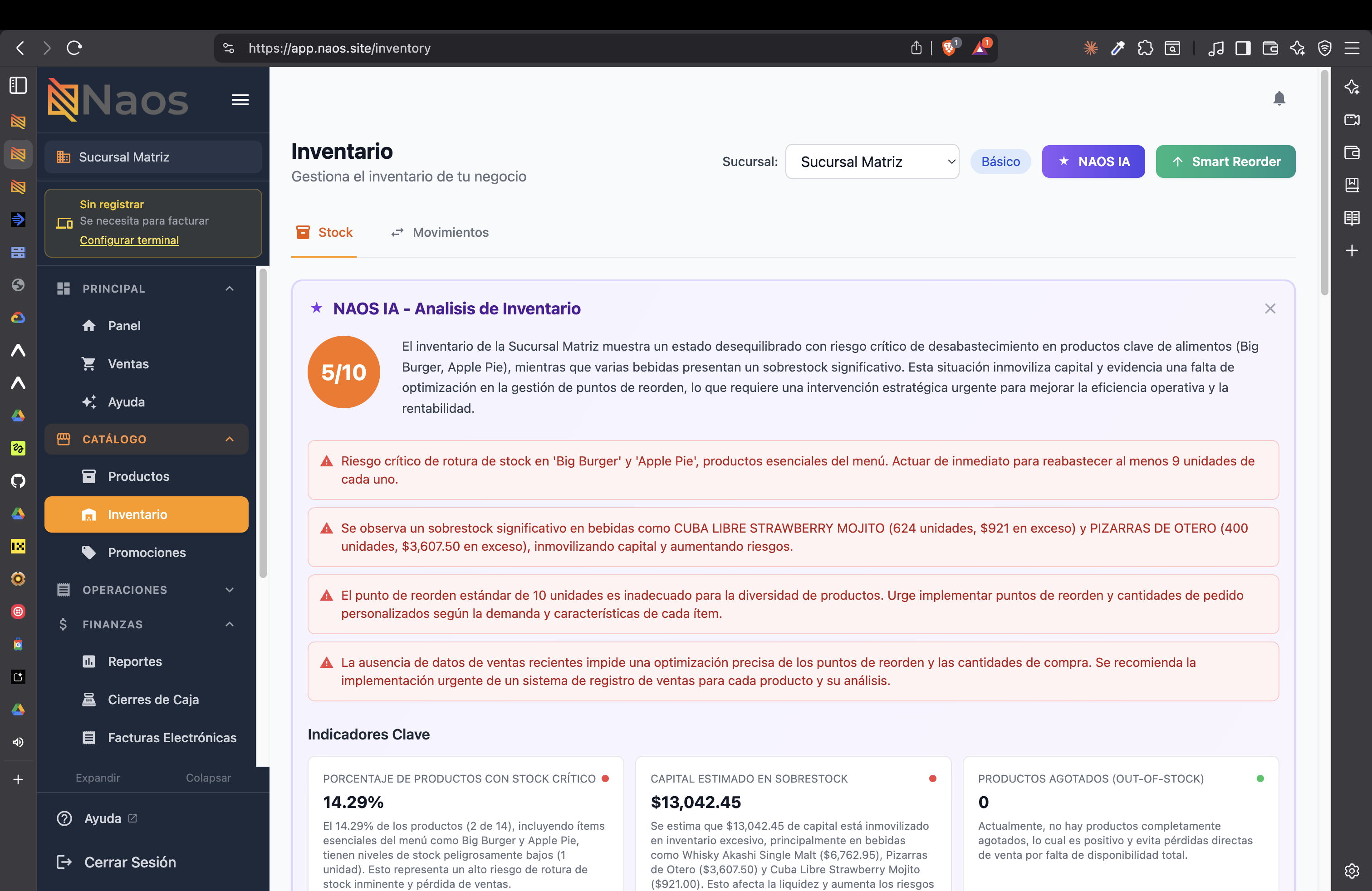Reload the current page
Image resolution: width=1372 pixels, height=891 pixels.
74,48
